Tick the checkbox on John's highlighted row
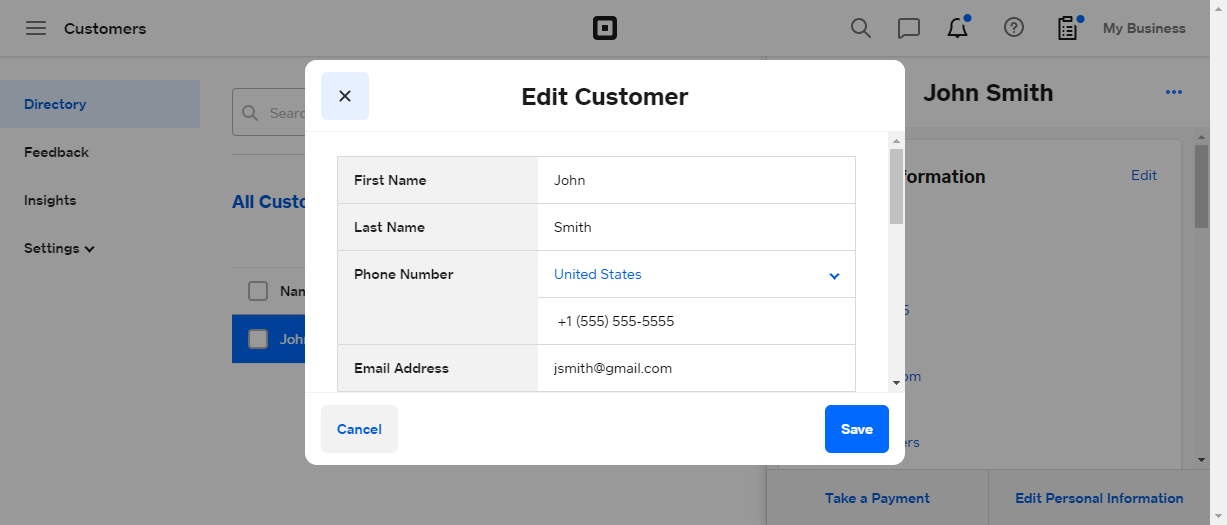 tap(258, 339)
